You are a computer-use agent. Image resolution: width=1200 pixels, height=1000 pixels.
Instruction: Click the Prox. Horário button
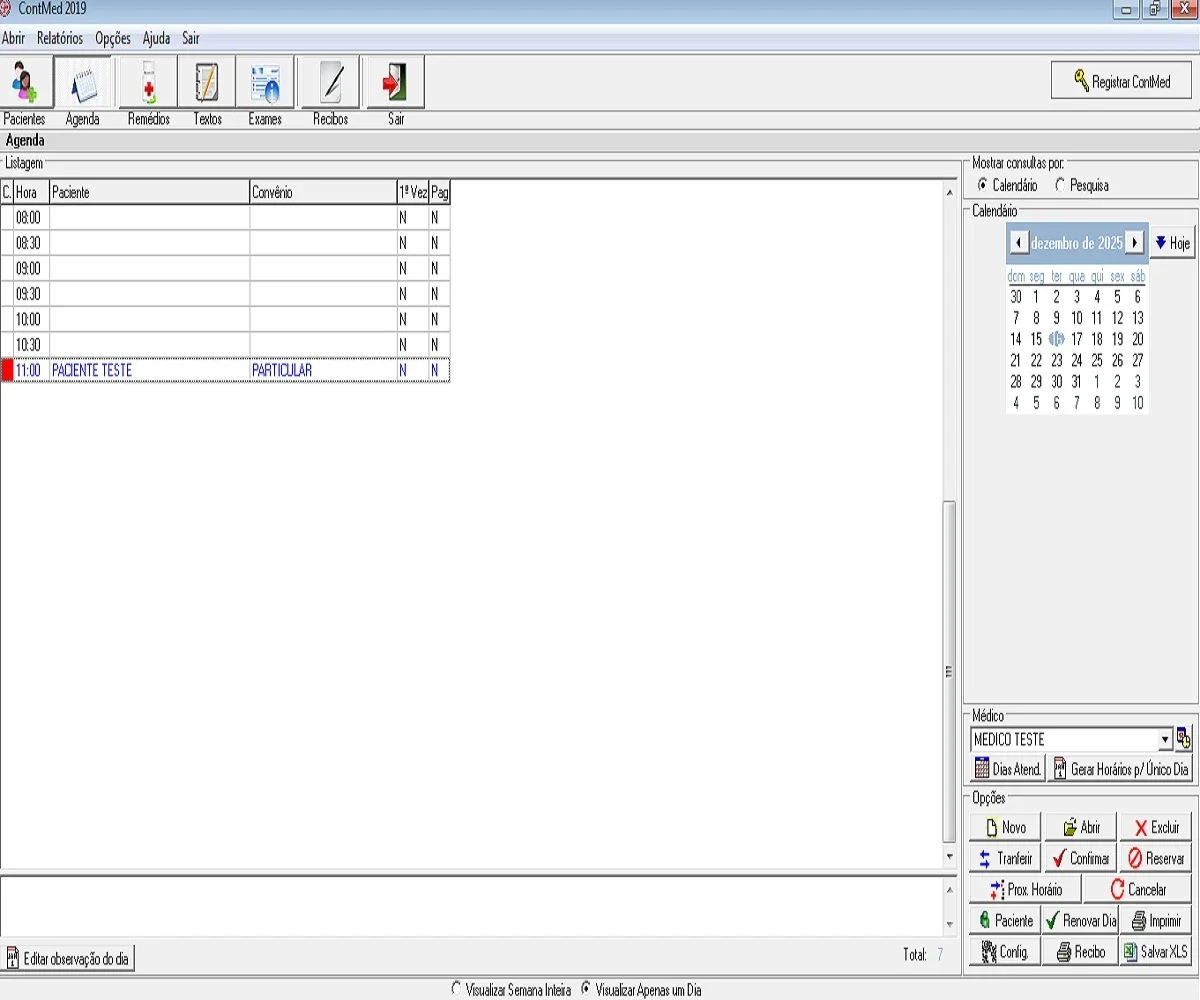(x=1025, y=890)
